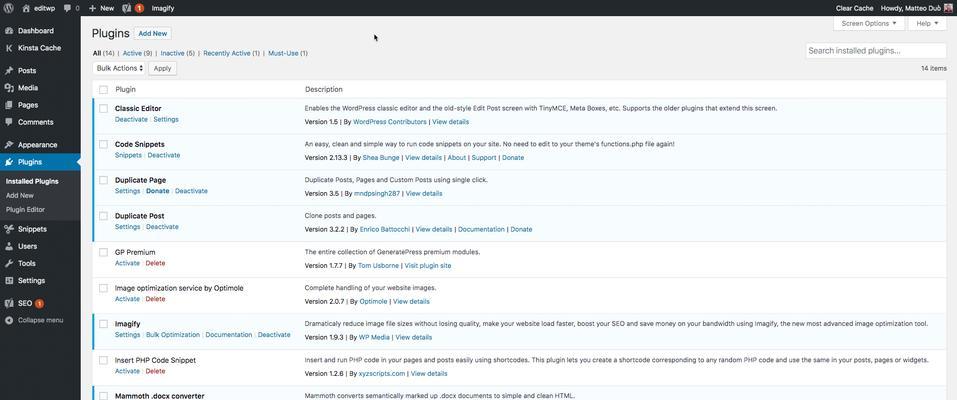Open Installed Plugins submenu item
Image resolution: width=957 pixels, height=400 pixels.
coord(32,181)
